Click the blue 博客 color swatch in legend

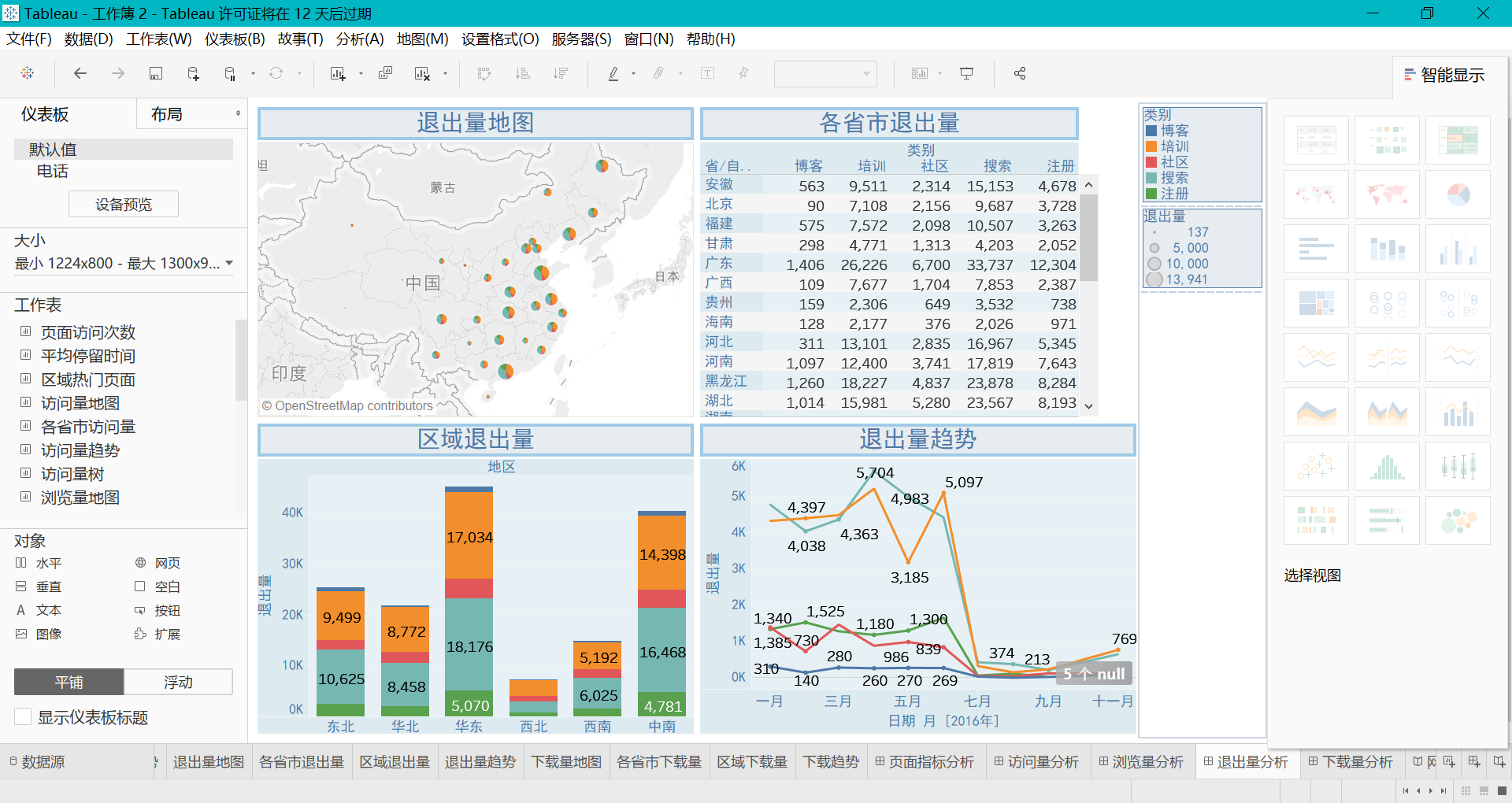point(1151,131)
